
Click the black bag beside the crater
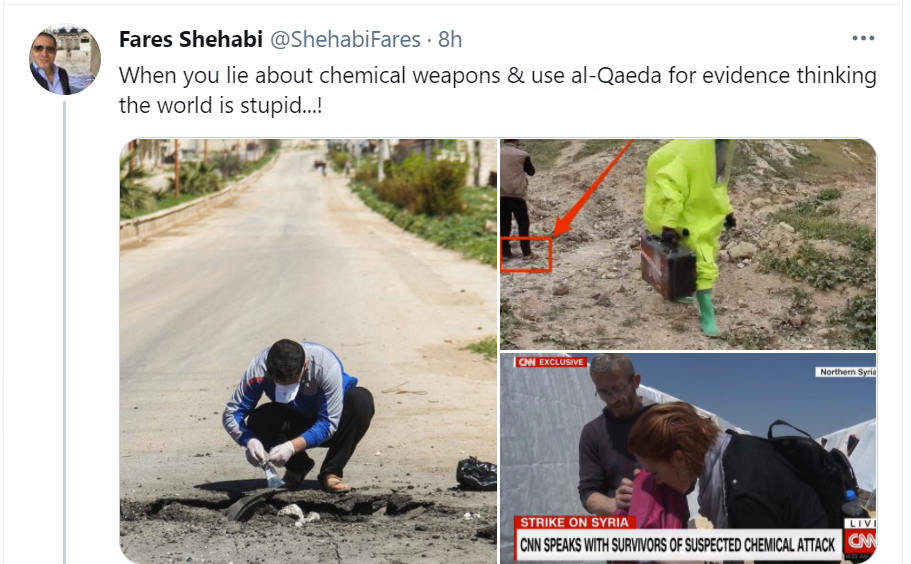(476, 474)
